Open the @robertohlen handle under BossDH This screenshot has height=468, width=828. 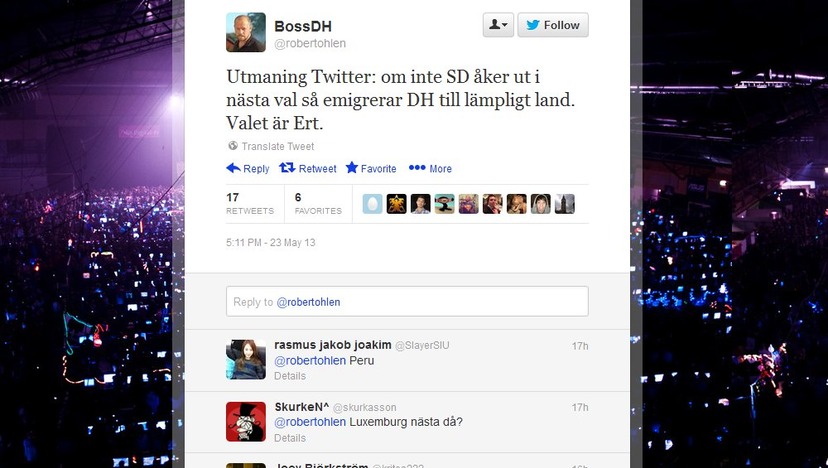(x=310, y=43)
